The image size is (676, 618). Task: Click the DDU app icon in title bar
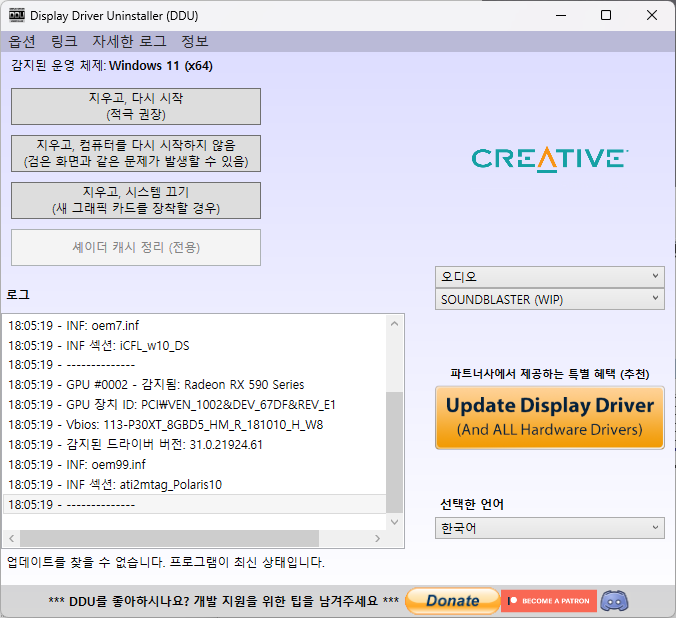tap(16, 15)
